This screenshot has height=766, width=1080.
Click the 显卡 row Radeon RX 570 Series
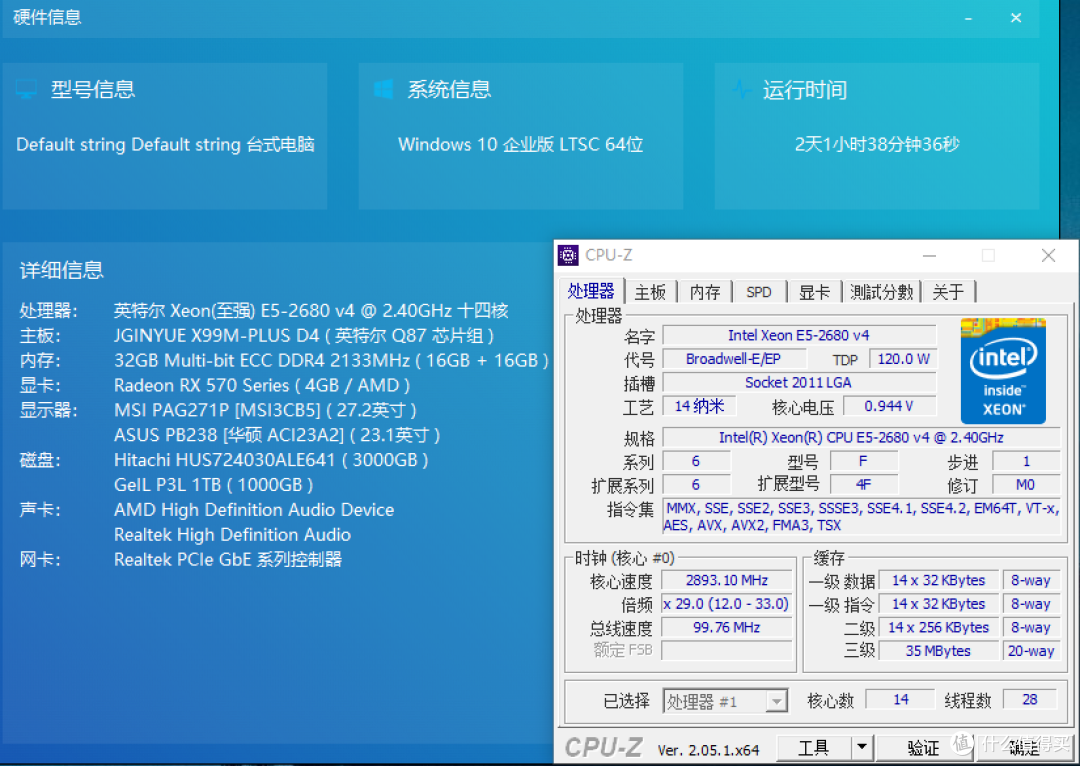point(214,386)
